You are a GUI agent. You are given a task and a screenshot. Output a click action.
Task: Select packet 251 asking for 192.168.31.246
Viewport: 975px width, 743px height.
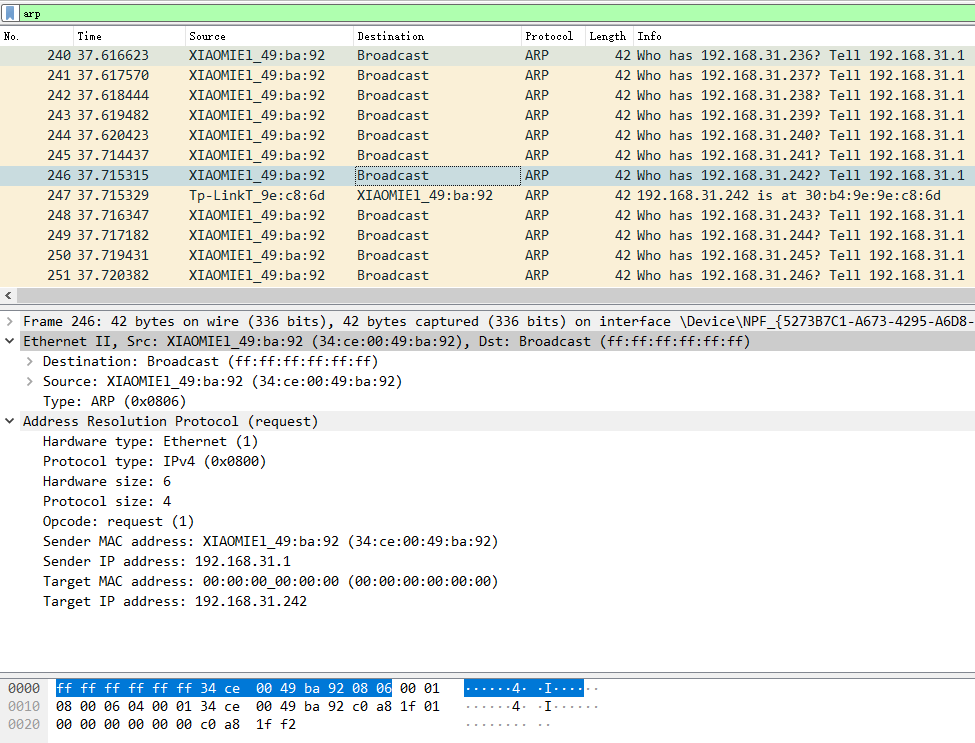400,275
